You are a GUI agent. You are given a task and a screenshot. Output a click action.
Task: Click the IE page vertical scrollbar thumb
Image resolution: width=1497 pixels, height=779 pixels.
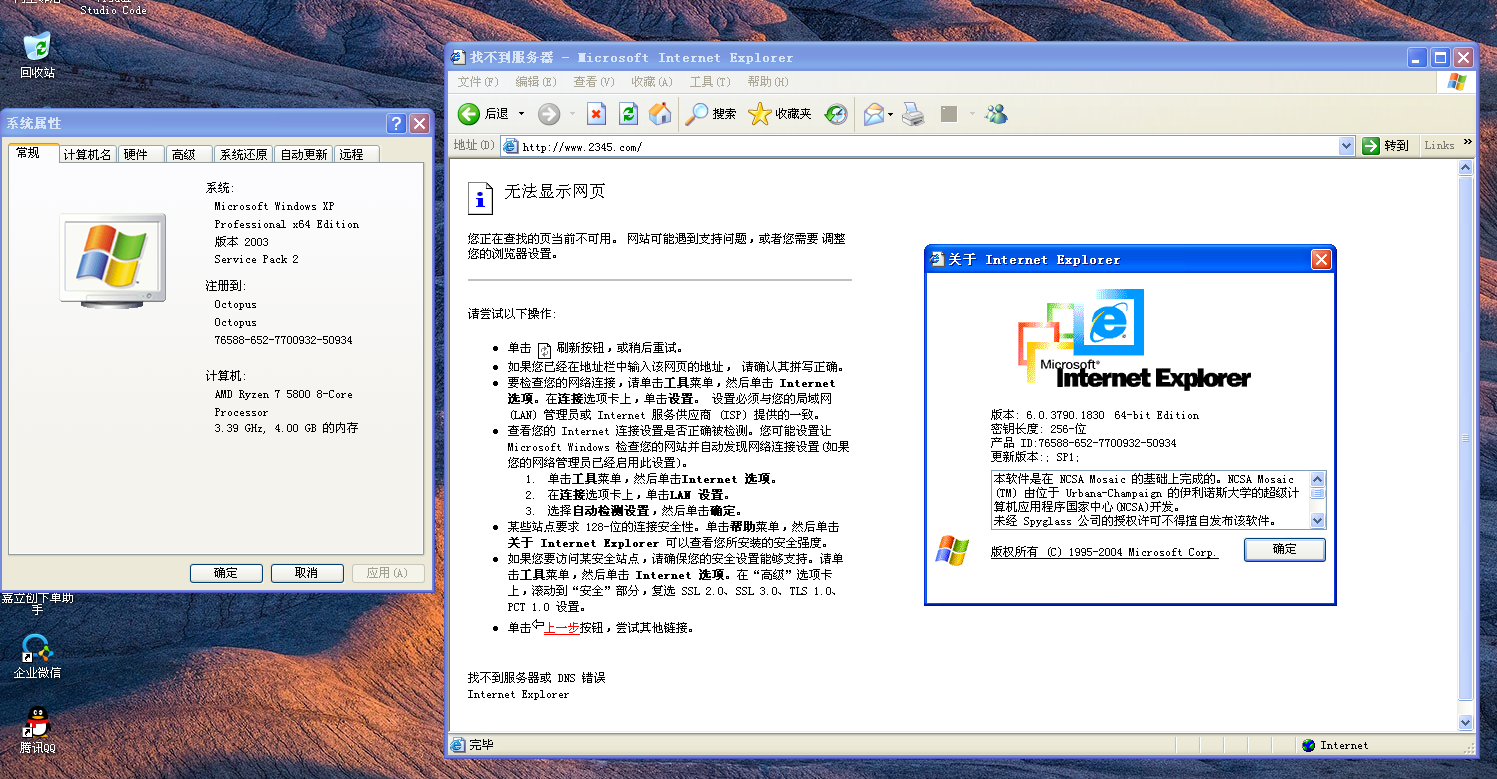pyautogui.click(x=1466, y=438)
